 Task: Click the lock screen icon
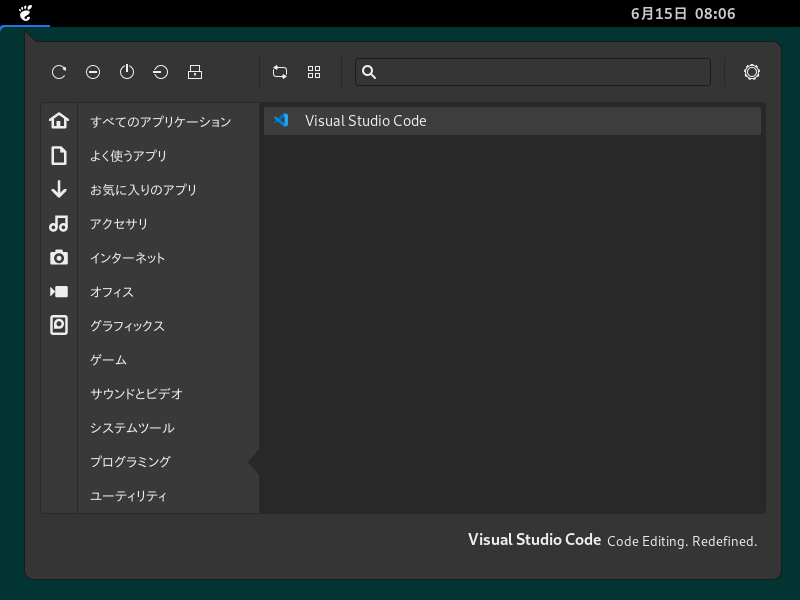pyautogui.click(x=195, y=72)
